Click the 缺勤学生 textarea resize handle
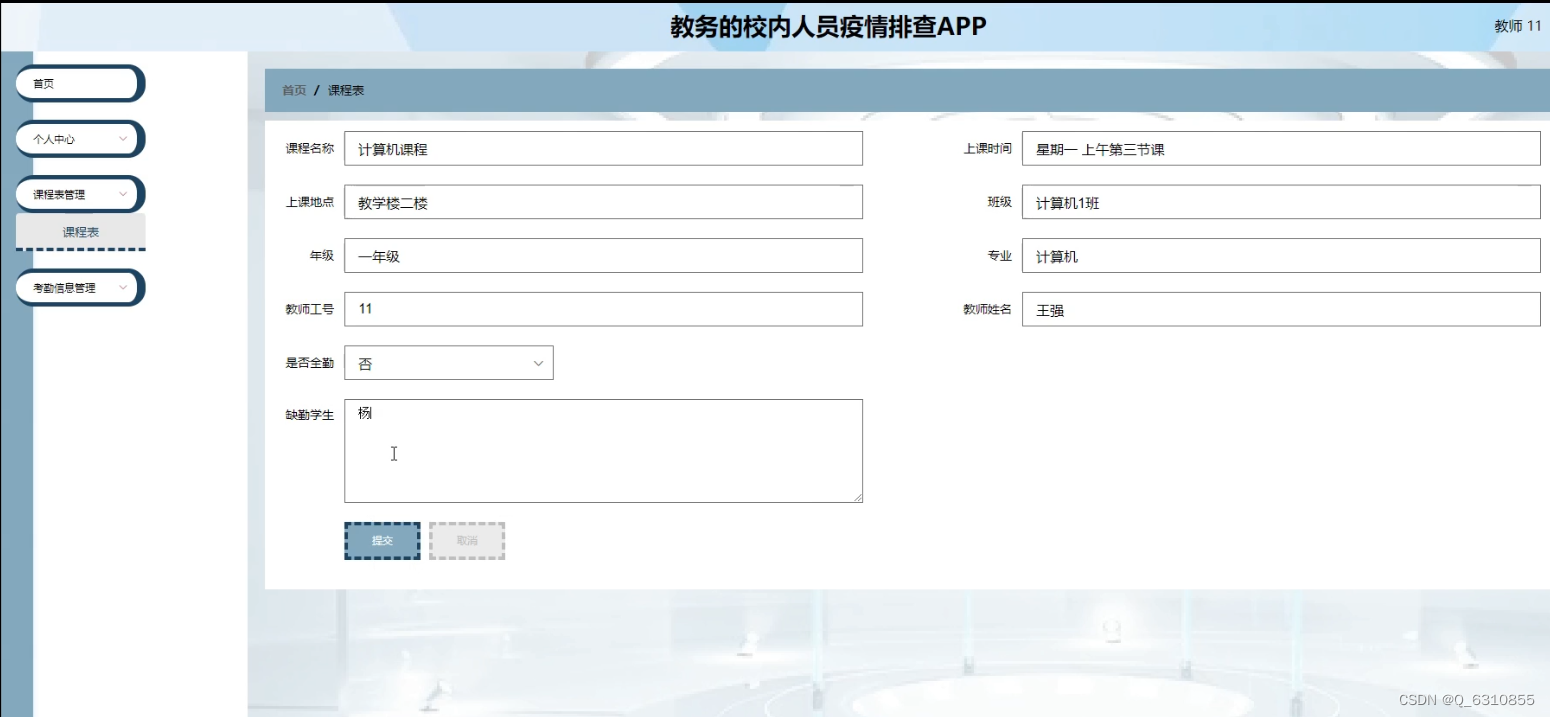The image size is (1550, 717). [x=857, y=497]
